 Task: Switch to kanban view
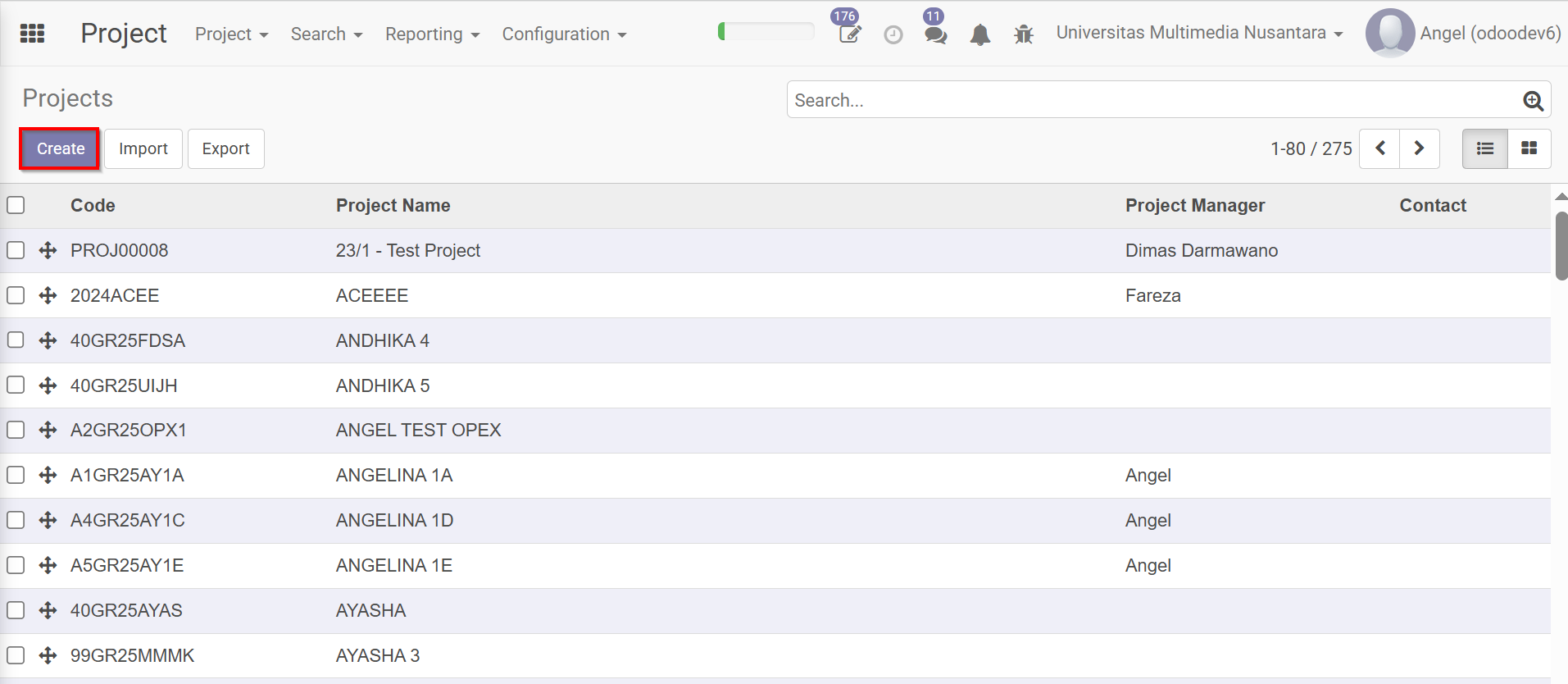click(1529, 148)
